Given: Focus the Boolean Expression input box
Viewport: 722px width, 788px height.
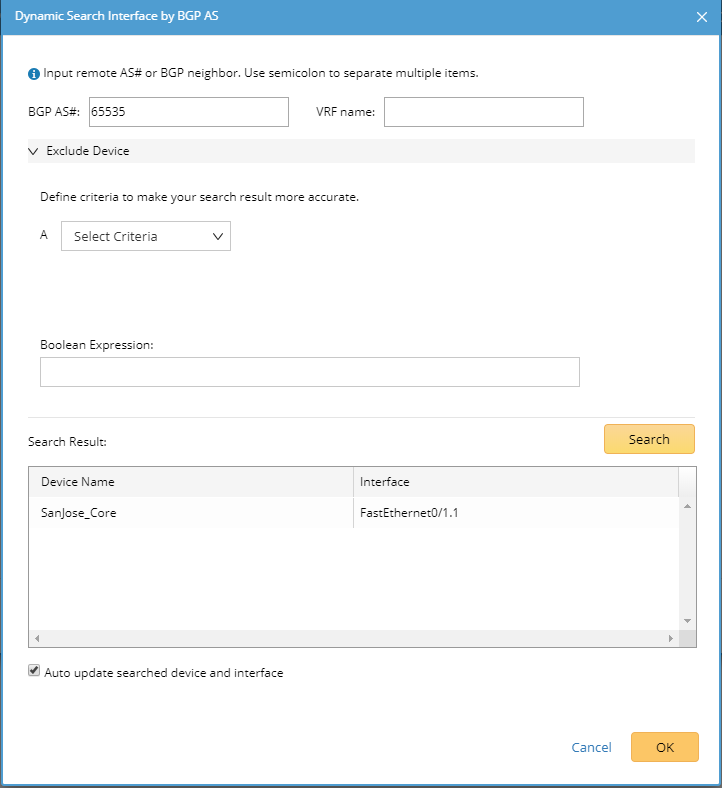Looking at the screenshot, I should pos(309,372).
